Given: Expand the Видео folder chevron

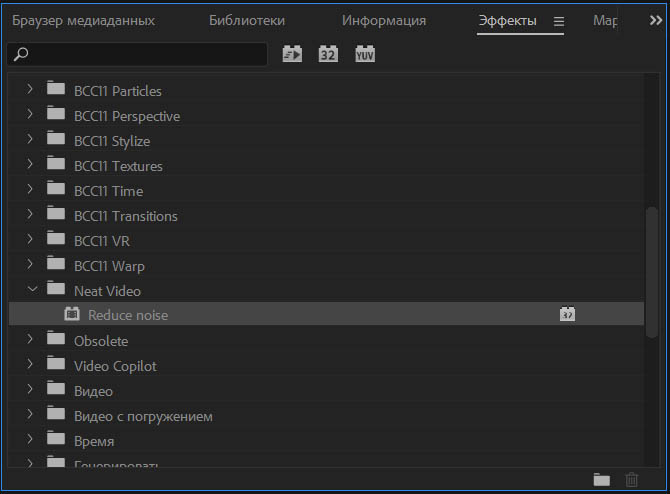Looking at the screenshot, I should click(29, 389).
